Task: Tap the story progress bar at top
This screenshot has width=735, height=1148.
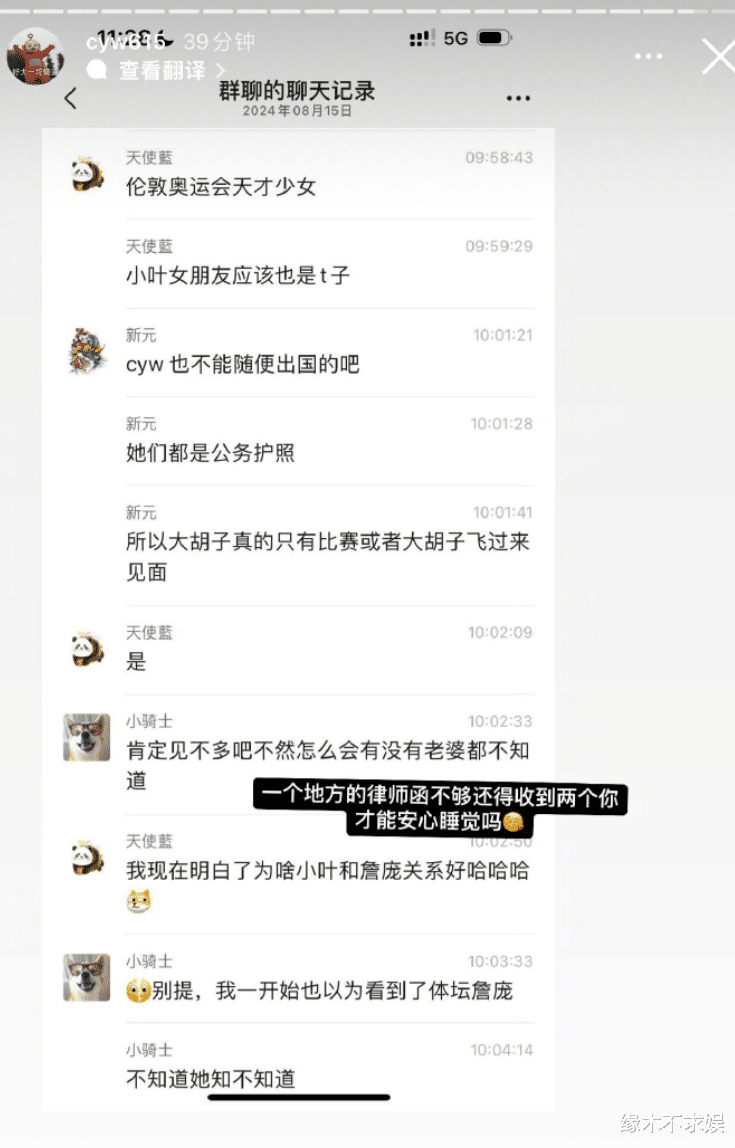Action: coord(368,12)
